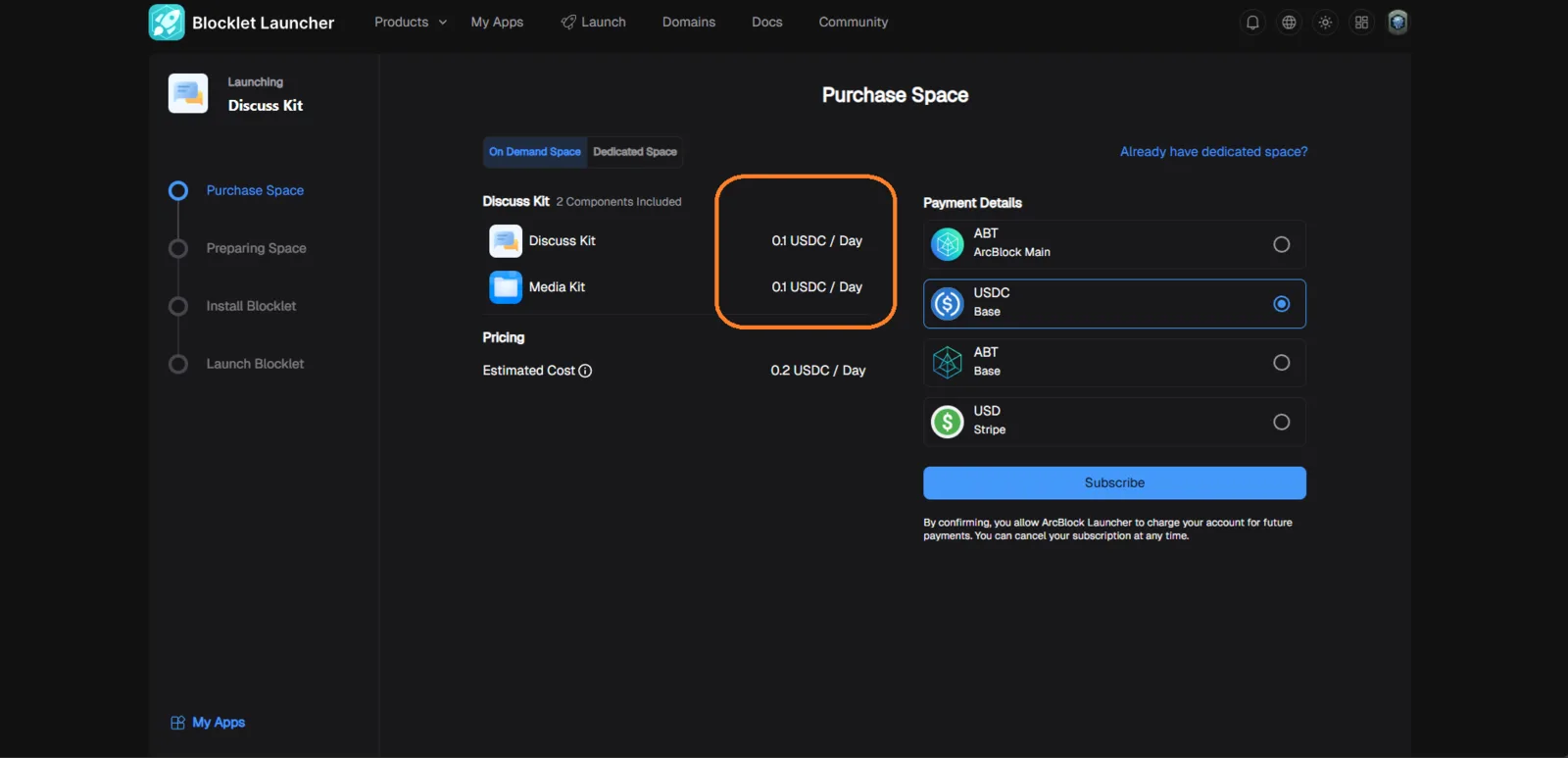Screen dimensions: 1568x758
Task: Click the Launch Blocklet step circle
Action: [178, 364]
